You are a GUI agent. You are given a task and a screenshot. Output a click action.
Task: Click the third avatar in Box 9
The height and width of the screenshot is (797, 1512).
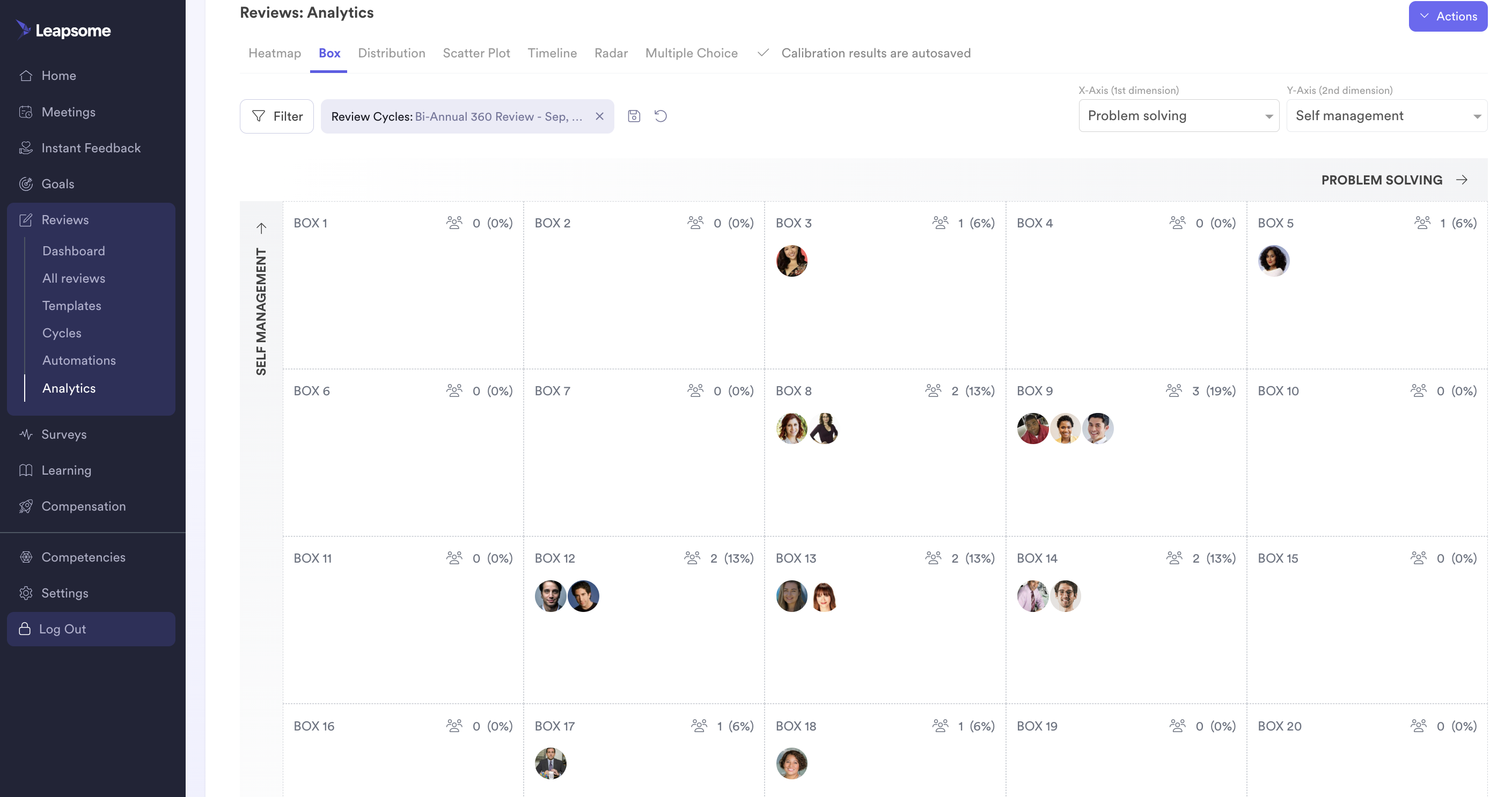click(1098, 429)
